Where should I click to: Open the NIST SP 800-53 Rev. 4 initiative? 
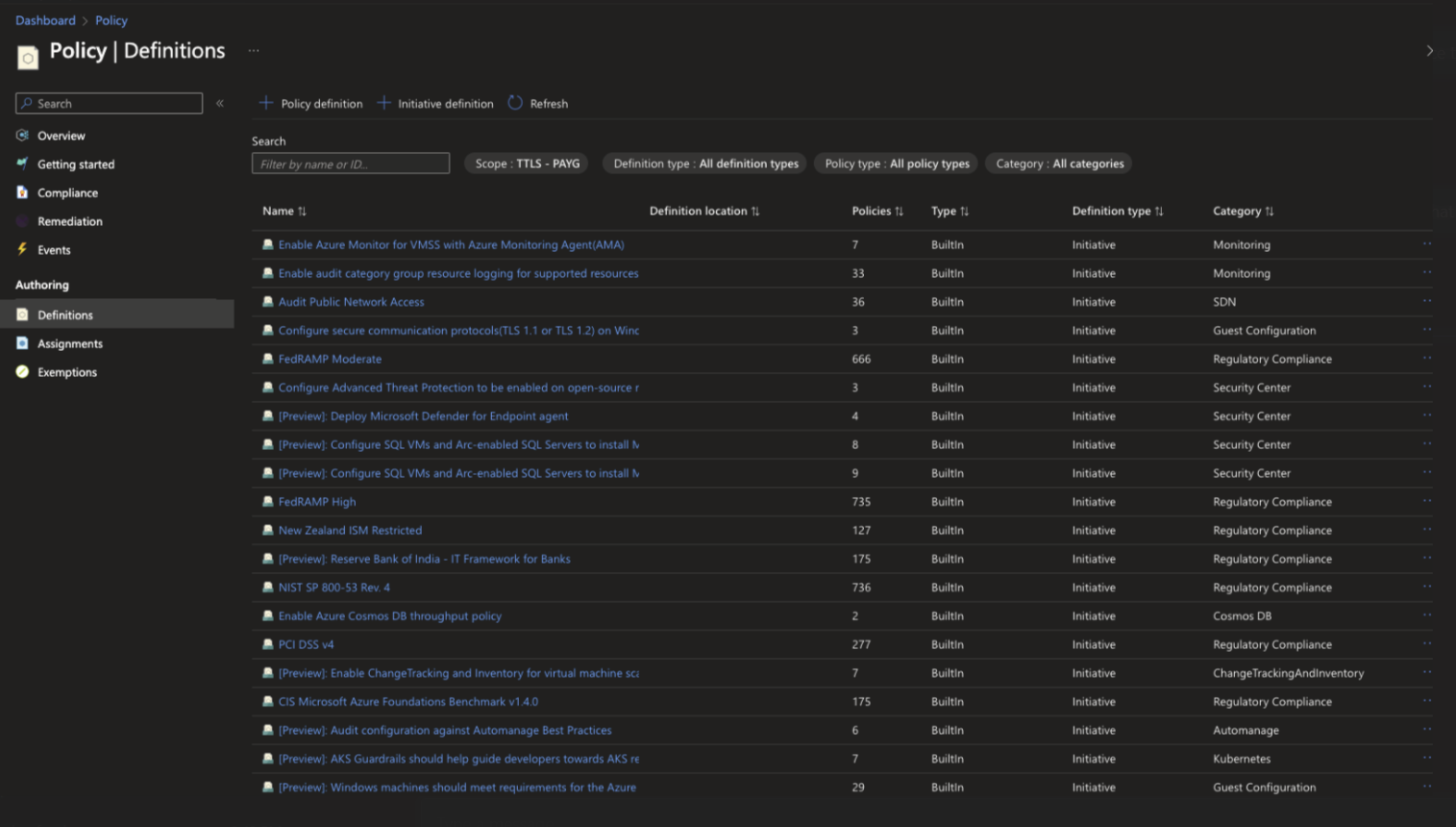tap(334, 588)
